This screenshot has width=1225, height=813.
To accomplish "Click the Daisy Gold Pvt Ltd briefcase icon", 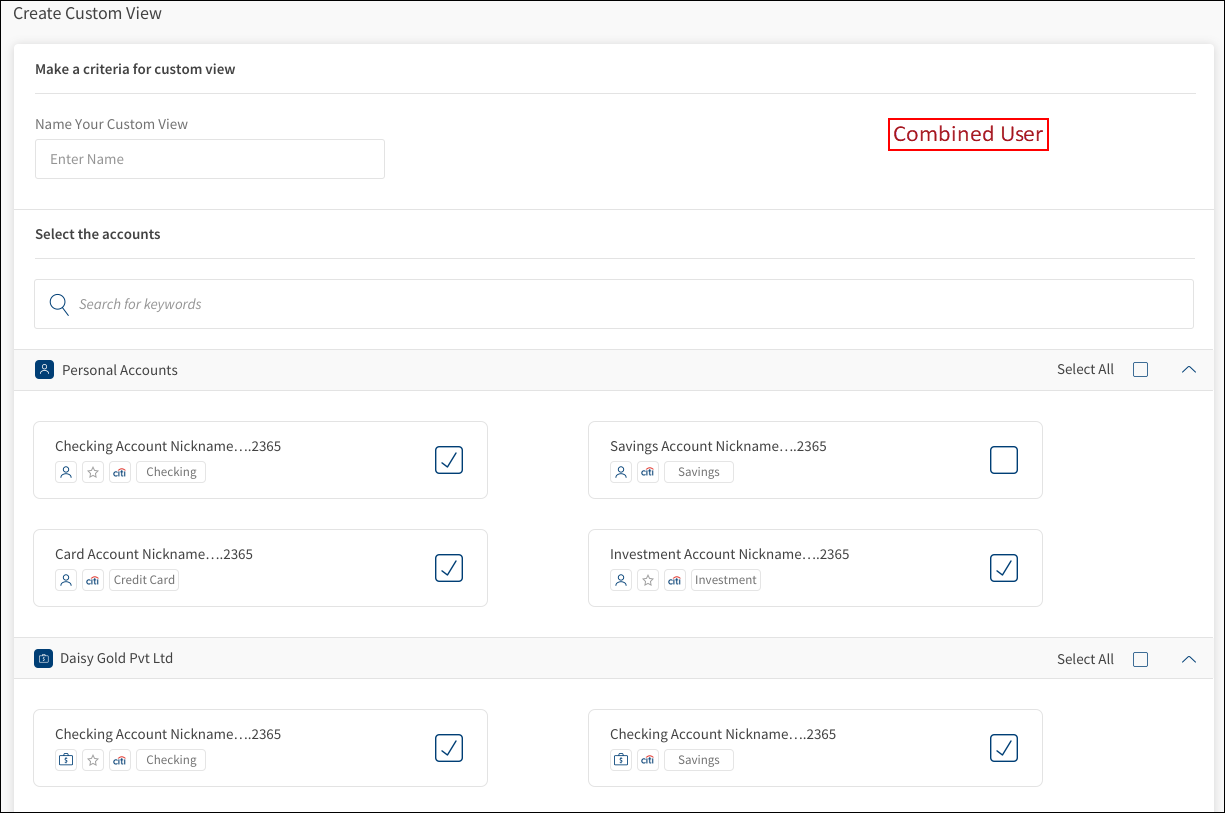I will coord(44,659).
